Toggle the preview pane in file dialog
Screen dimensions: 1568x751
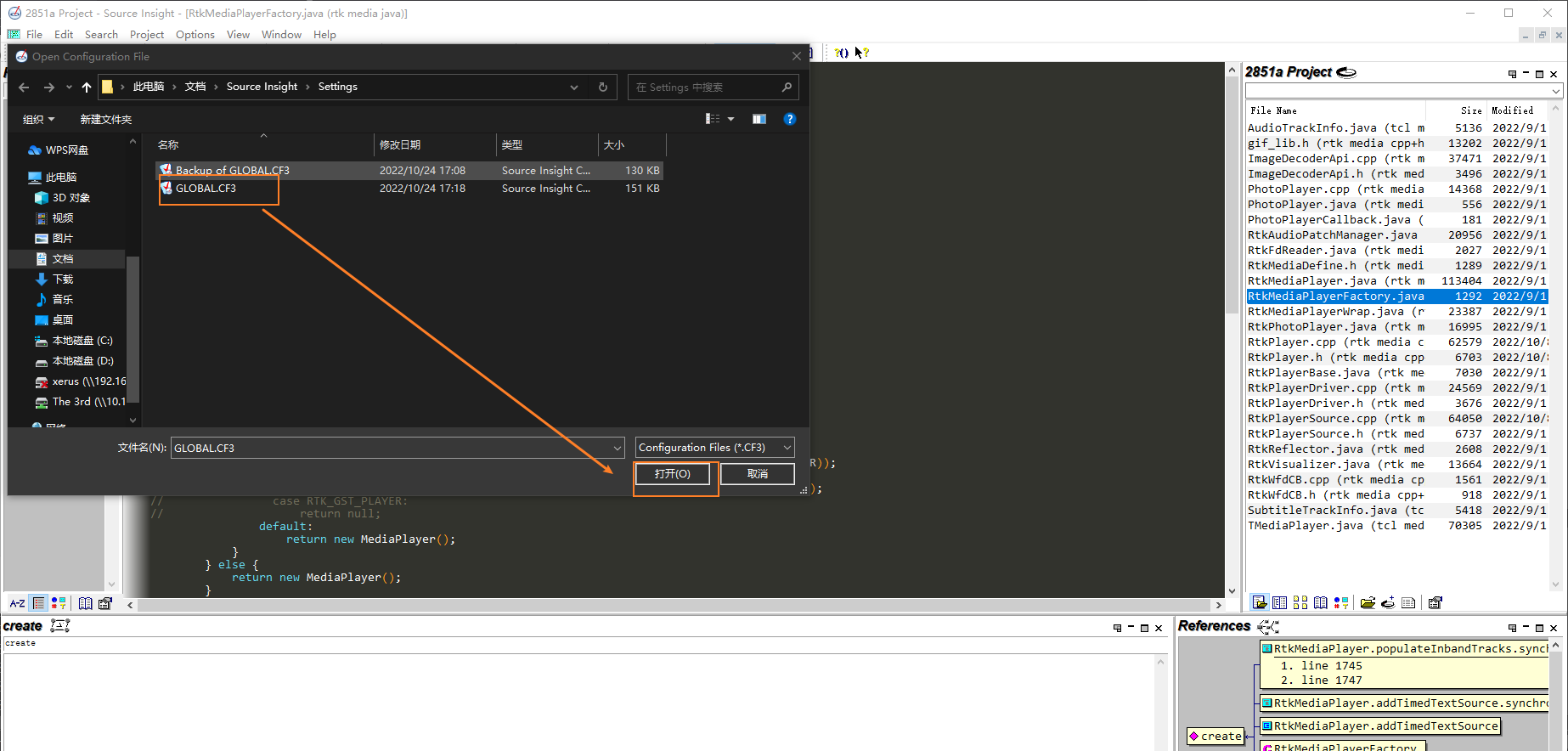point(759,119)
